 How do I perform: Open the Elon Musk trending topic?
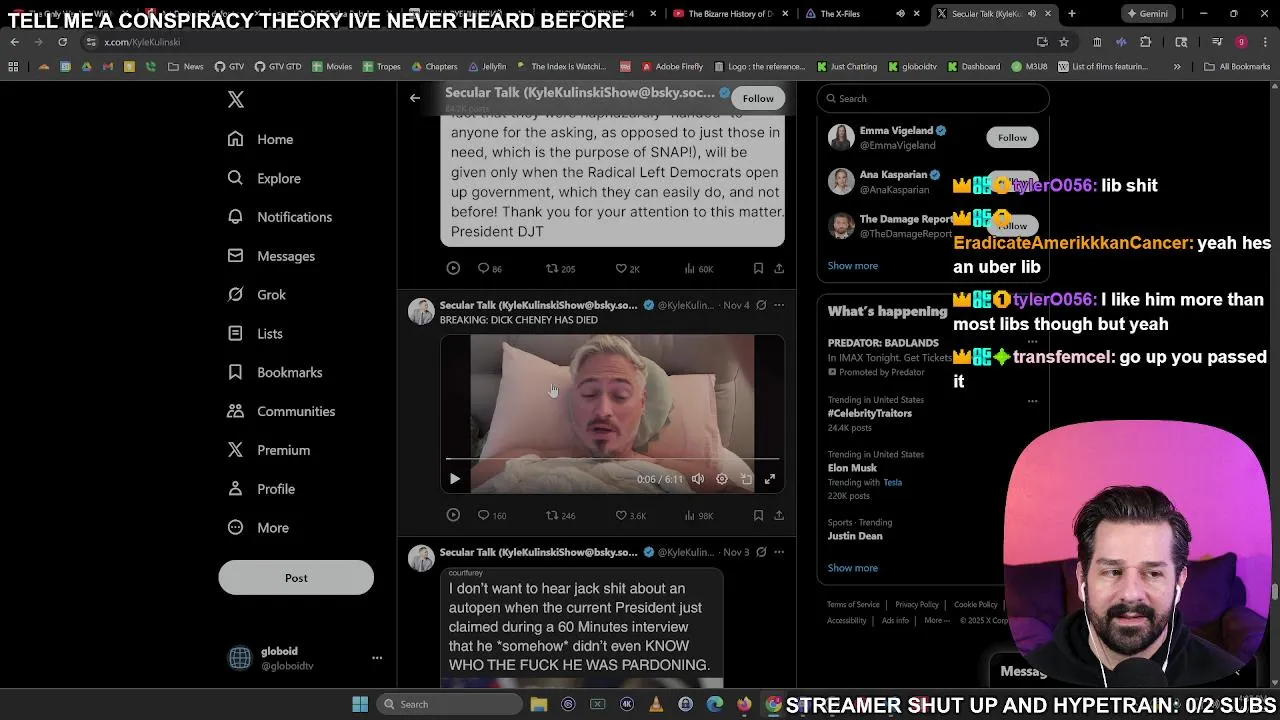852,468
